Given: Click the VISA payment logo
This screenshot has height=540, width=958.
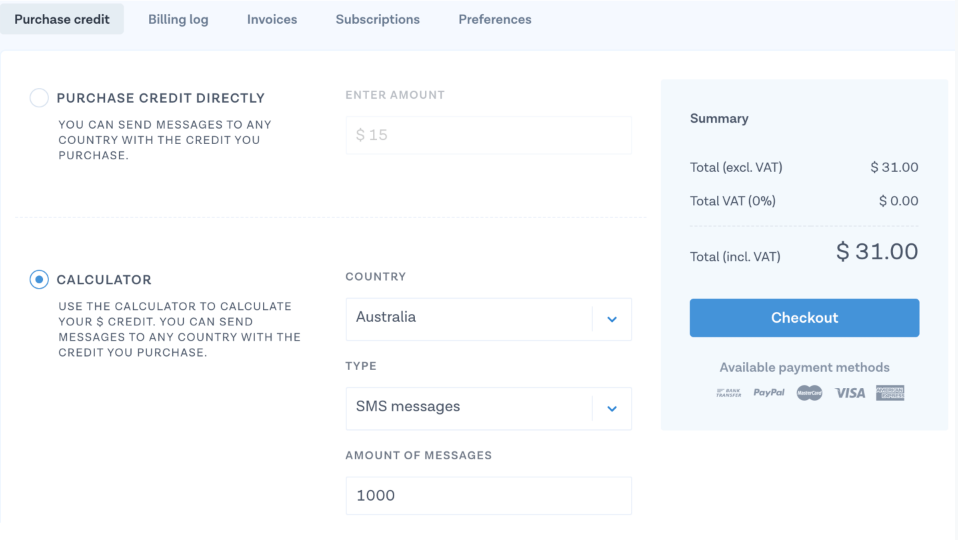Looking at the screenshot, I should coord(850,393).
